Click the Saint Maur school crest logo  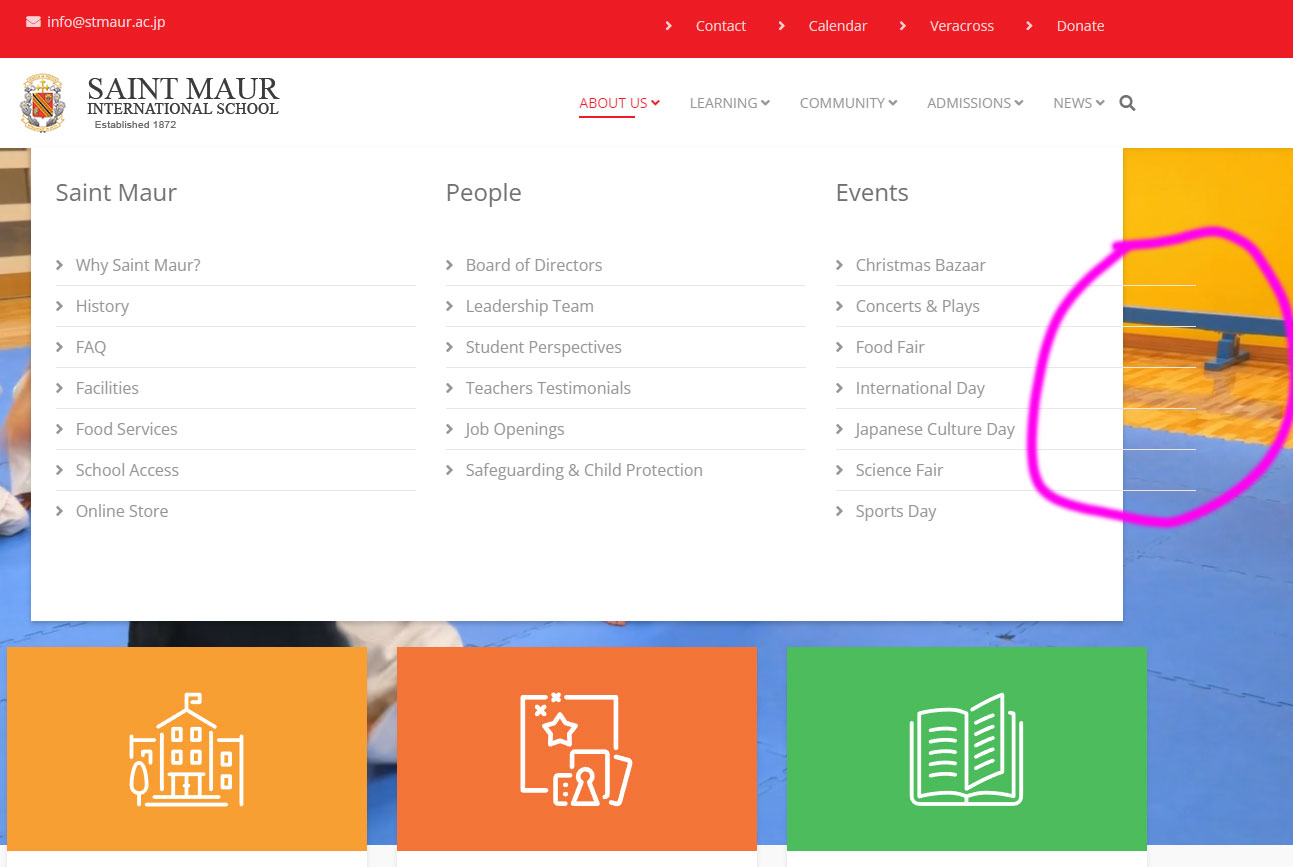[43, 103]
